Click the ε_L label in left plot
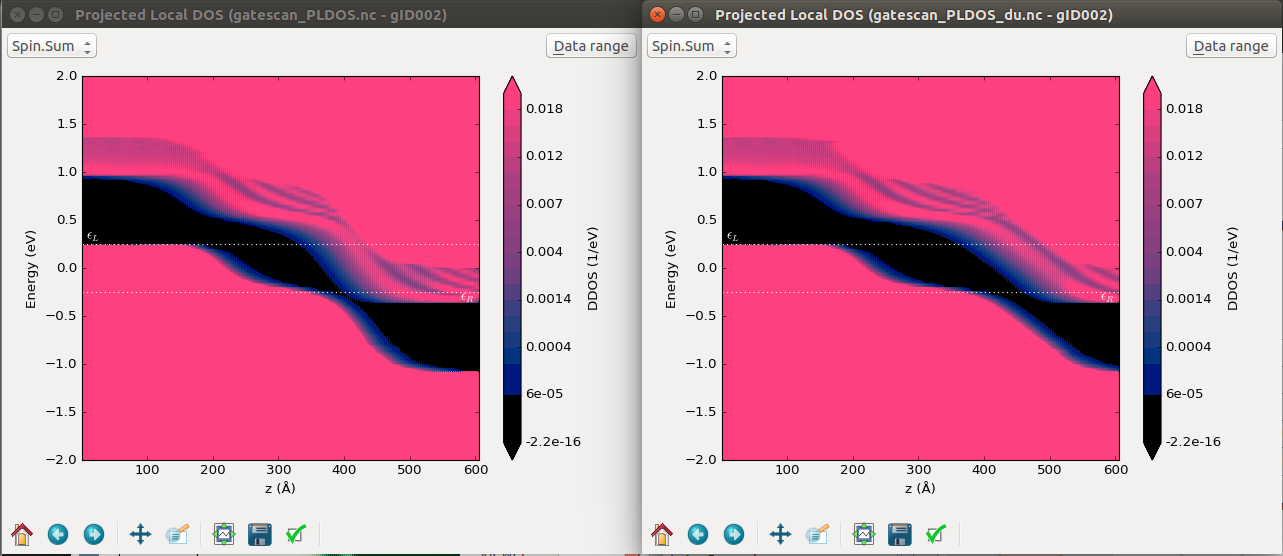Screen dimensions: 1283x556 tap(92, 237)
